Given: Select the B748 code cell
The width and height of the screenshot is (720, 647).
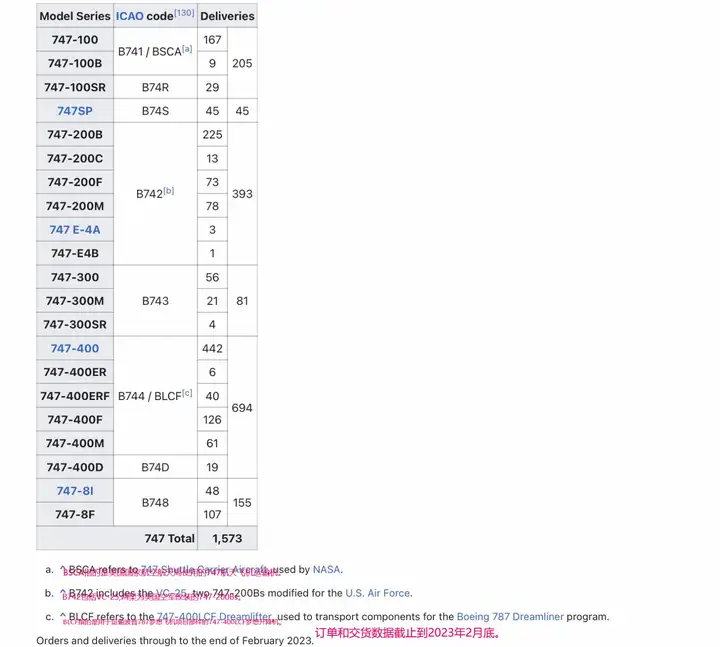Looking at the screenshot, I should [155, 503].
